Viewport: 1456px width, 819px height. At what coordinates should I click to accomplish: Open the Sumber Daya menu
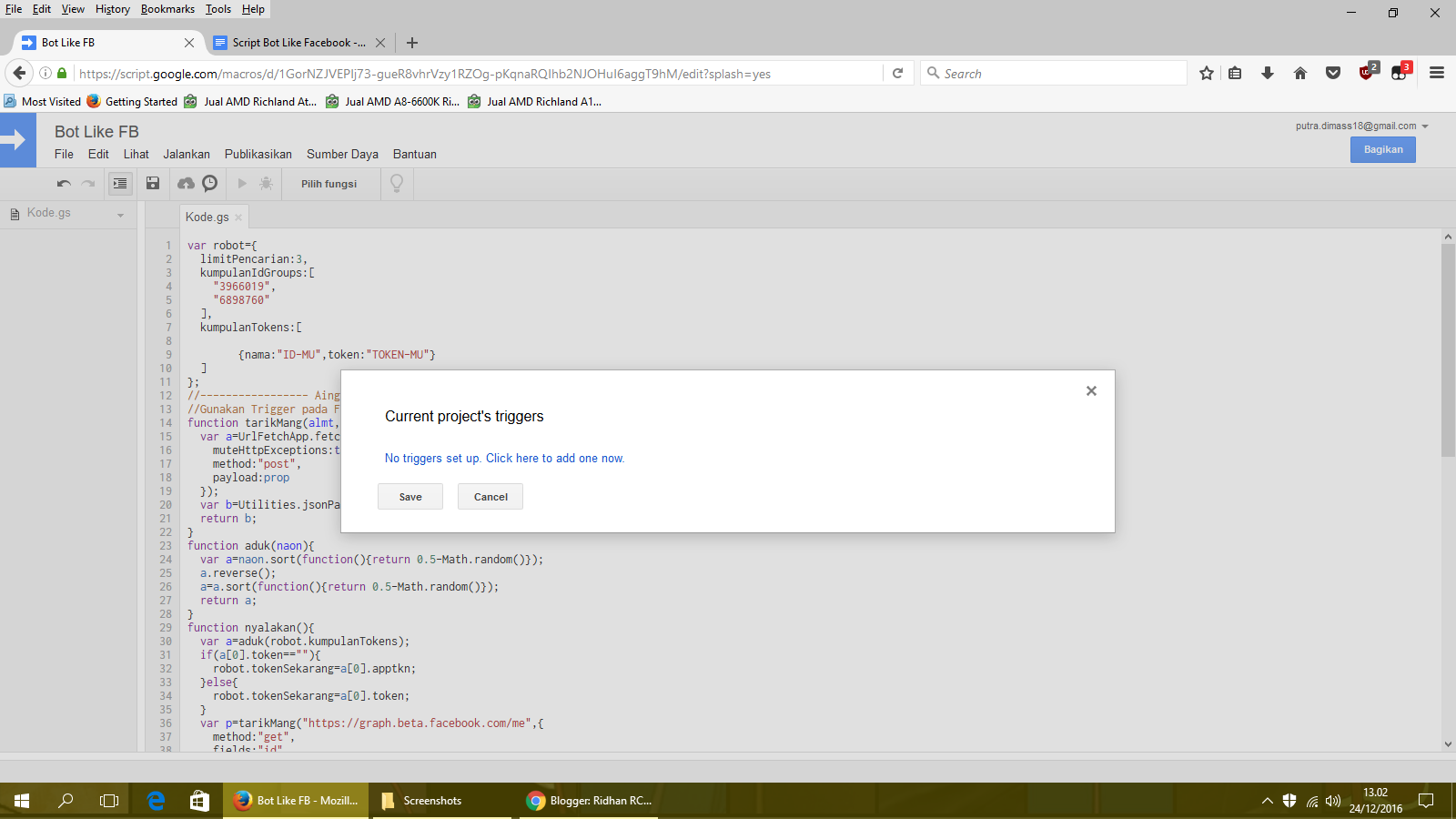coord(342,154)
